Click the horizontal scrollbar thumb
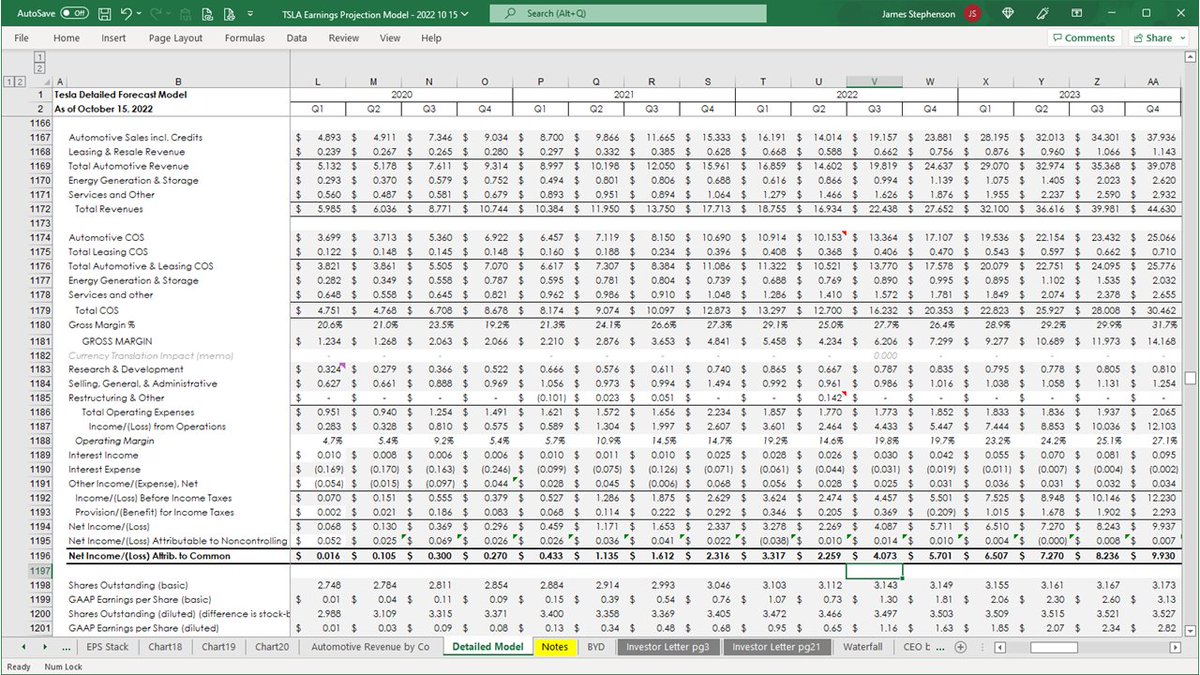The image size is (1200, 675). [1054, 647]
